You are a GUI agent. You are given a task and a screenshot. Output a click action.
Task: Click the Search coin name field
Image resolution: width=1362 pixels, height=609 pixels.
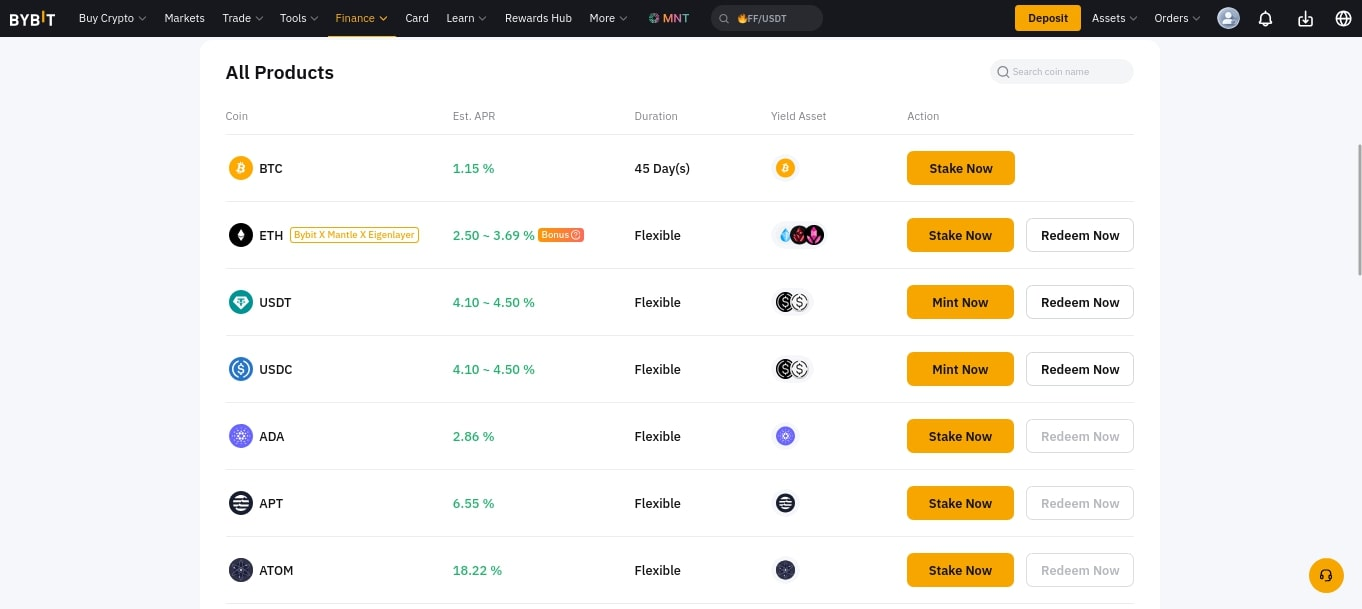[1066, 72]
